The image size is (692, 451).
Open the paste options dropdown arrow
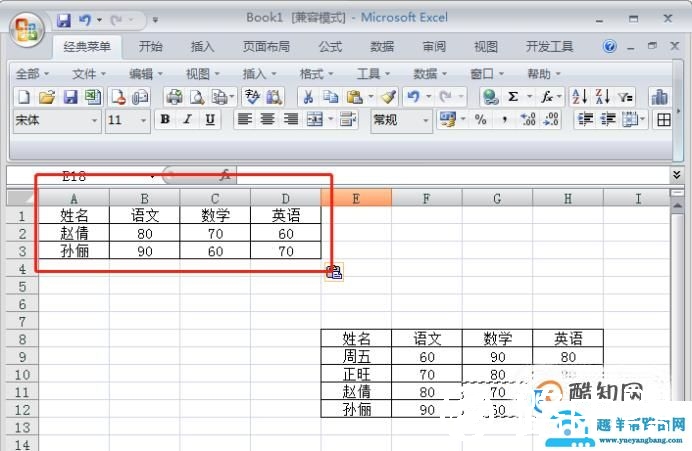pos(371,97)
